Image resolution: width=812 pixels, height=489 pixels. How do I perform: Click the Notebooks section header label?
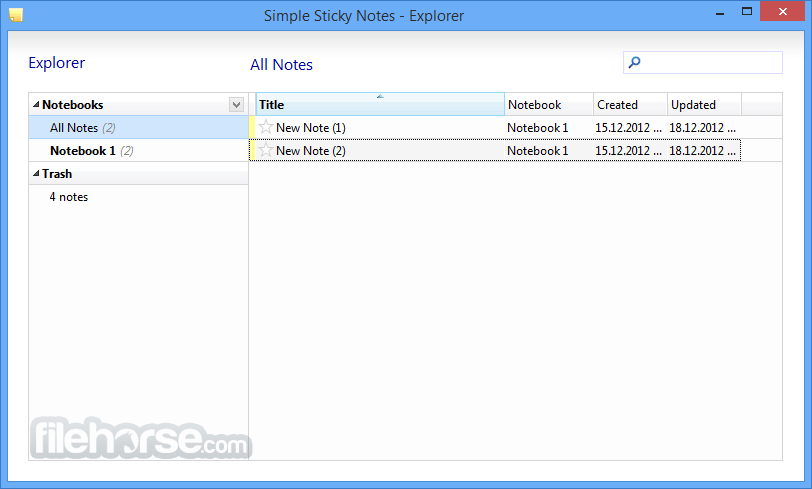click(x=72, y=105)
